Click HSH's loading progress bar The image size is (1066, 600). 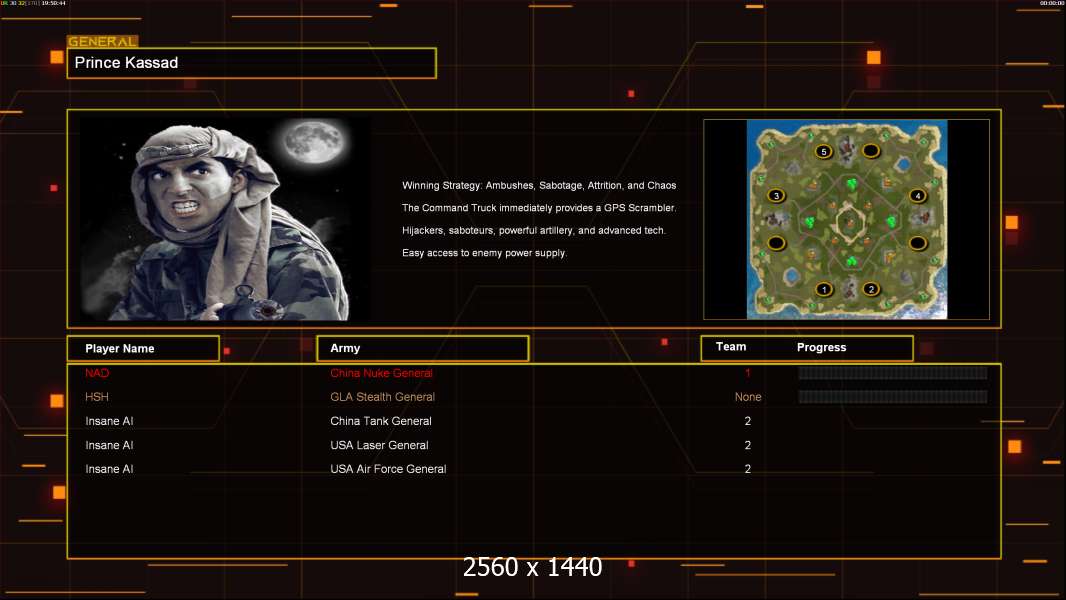point(893,397)
